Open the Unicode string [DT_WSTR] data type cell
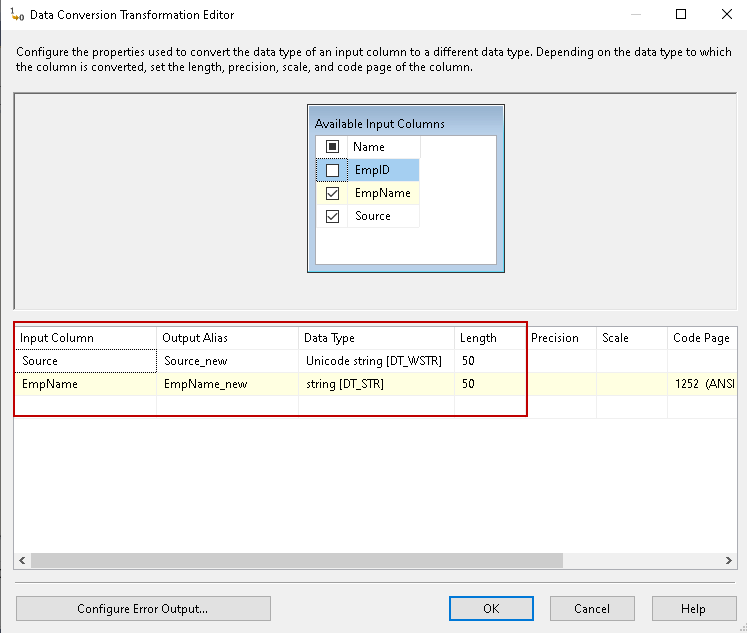Viewport: 747px width, 633px height. point(376,361)
